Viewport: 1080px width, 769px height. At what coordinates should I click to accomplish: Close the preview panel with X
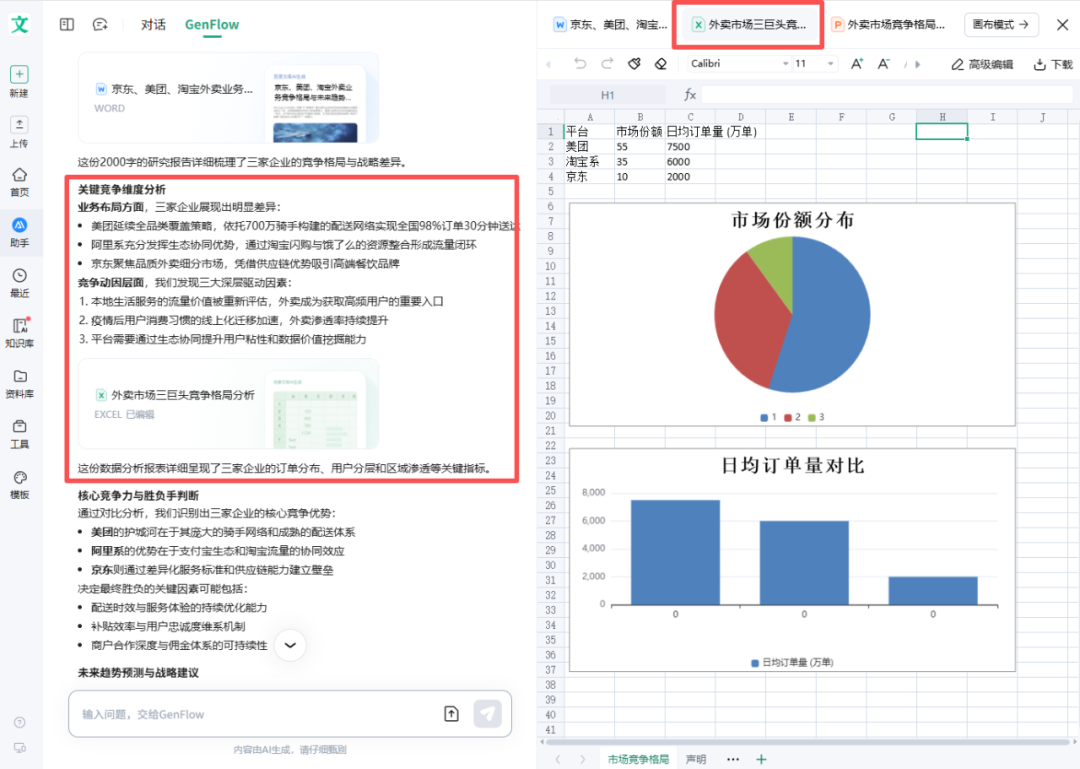pos(1062,25)
